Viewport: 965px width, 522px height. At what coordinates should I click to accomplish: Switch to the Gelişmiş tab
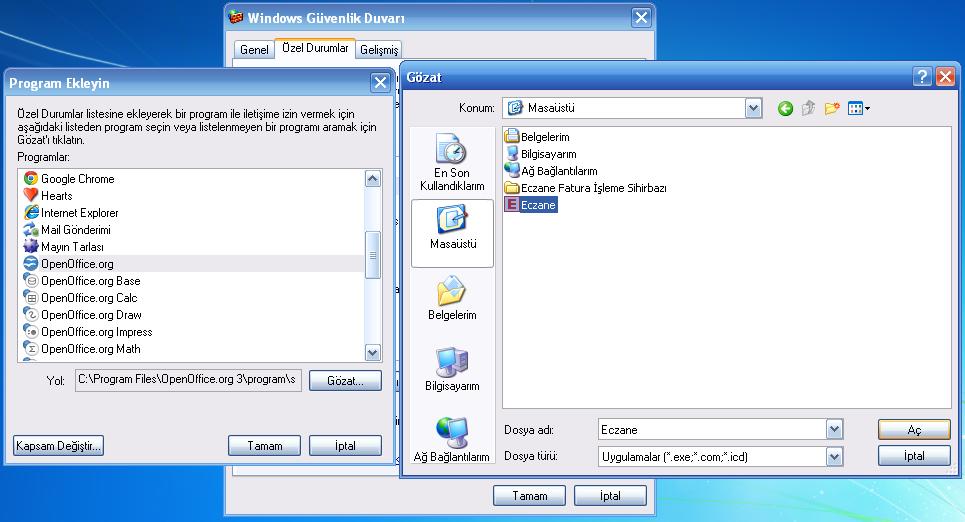[379, 50]
